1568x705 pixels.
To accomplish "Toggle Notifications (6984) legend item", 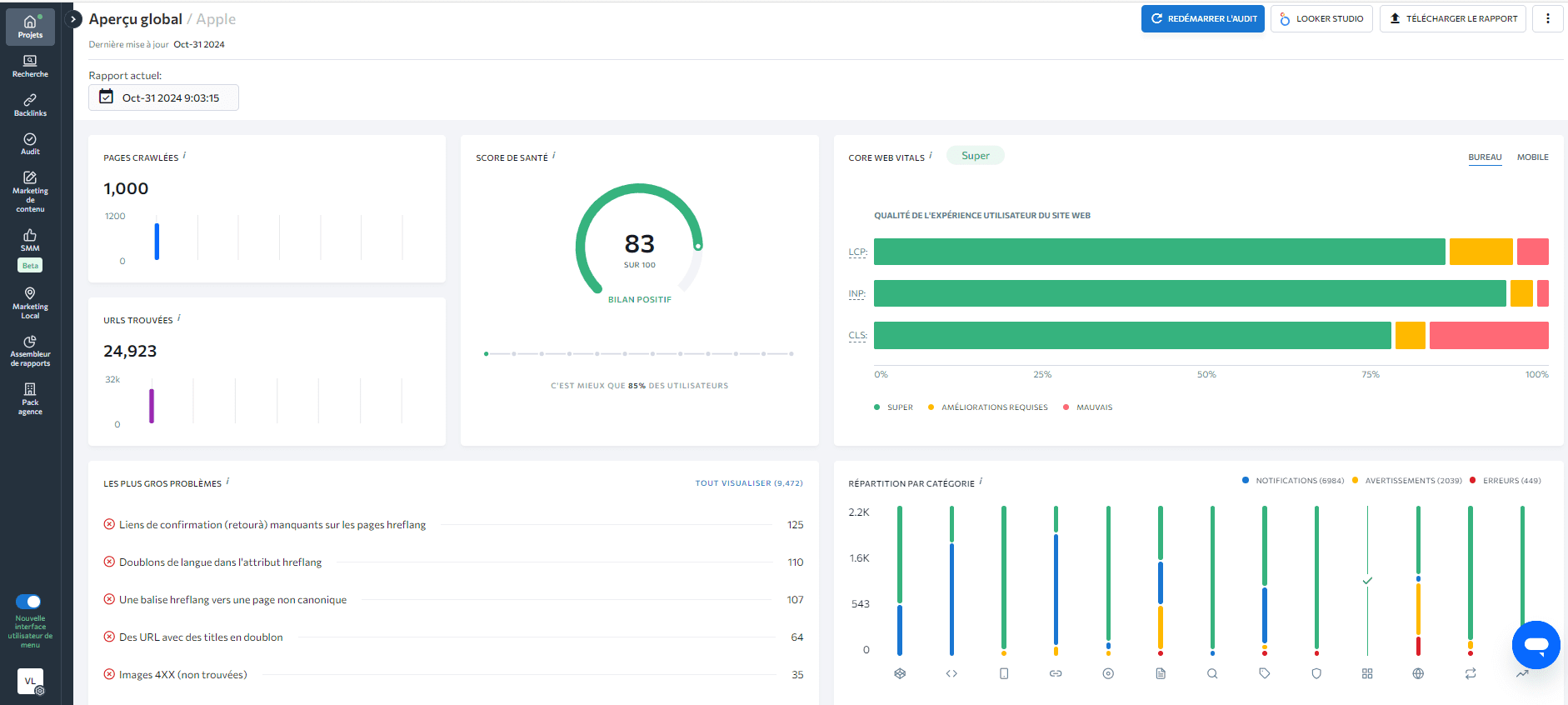I will pos(1293,481).
